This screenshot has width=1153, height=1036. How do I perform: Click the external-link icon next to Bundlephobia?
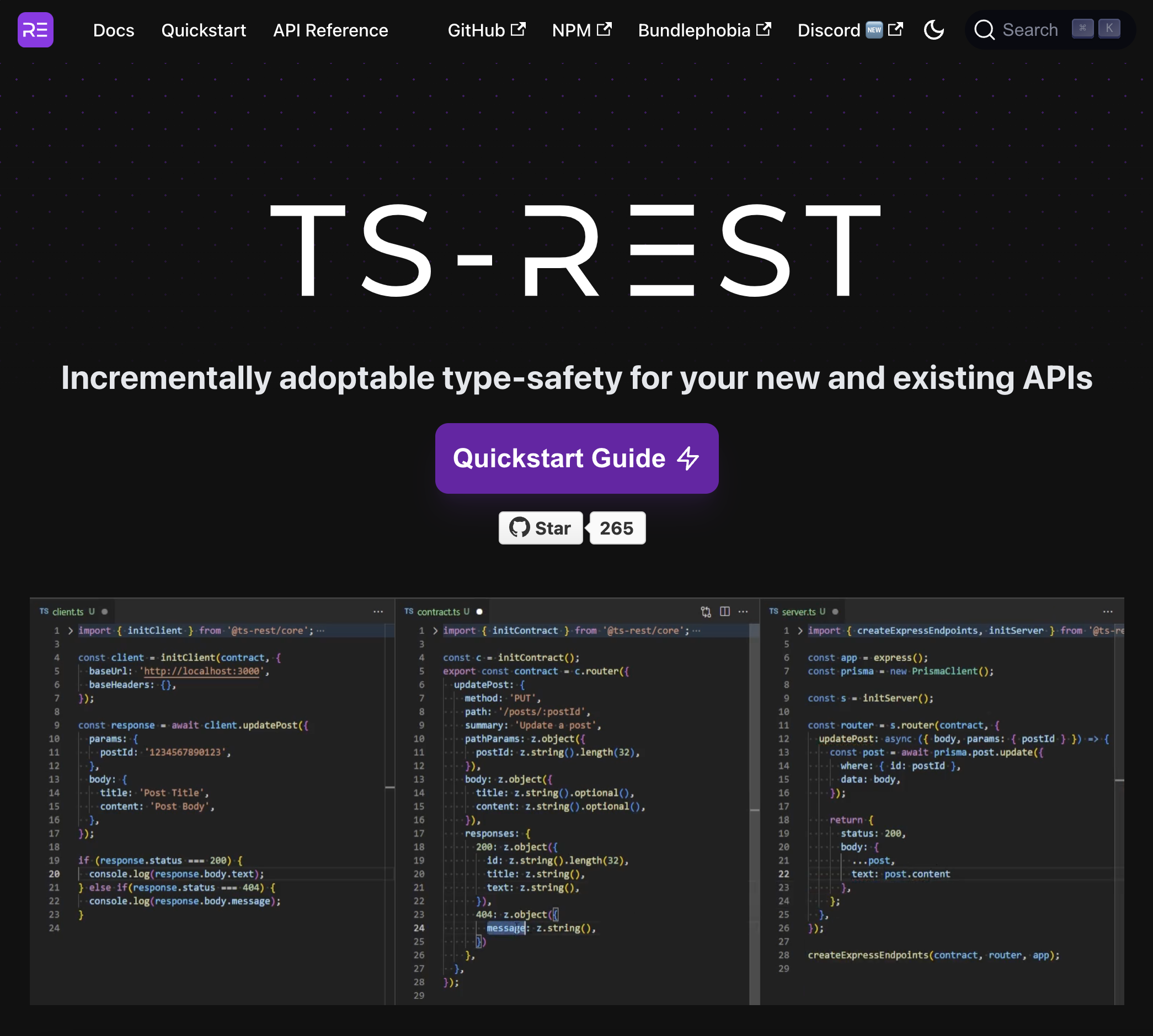[x=764, y=29]
